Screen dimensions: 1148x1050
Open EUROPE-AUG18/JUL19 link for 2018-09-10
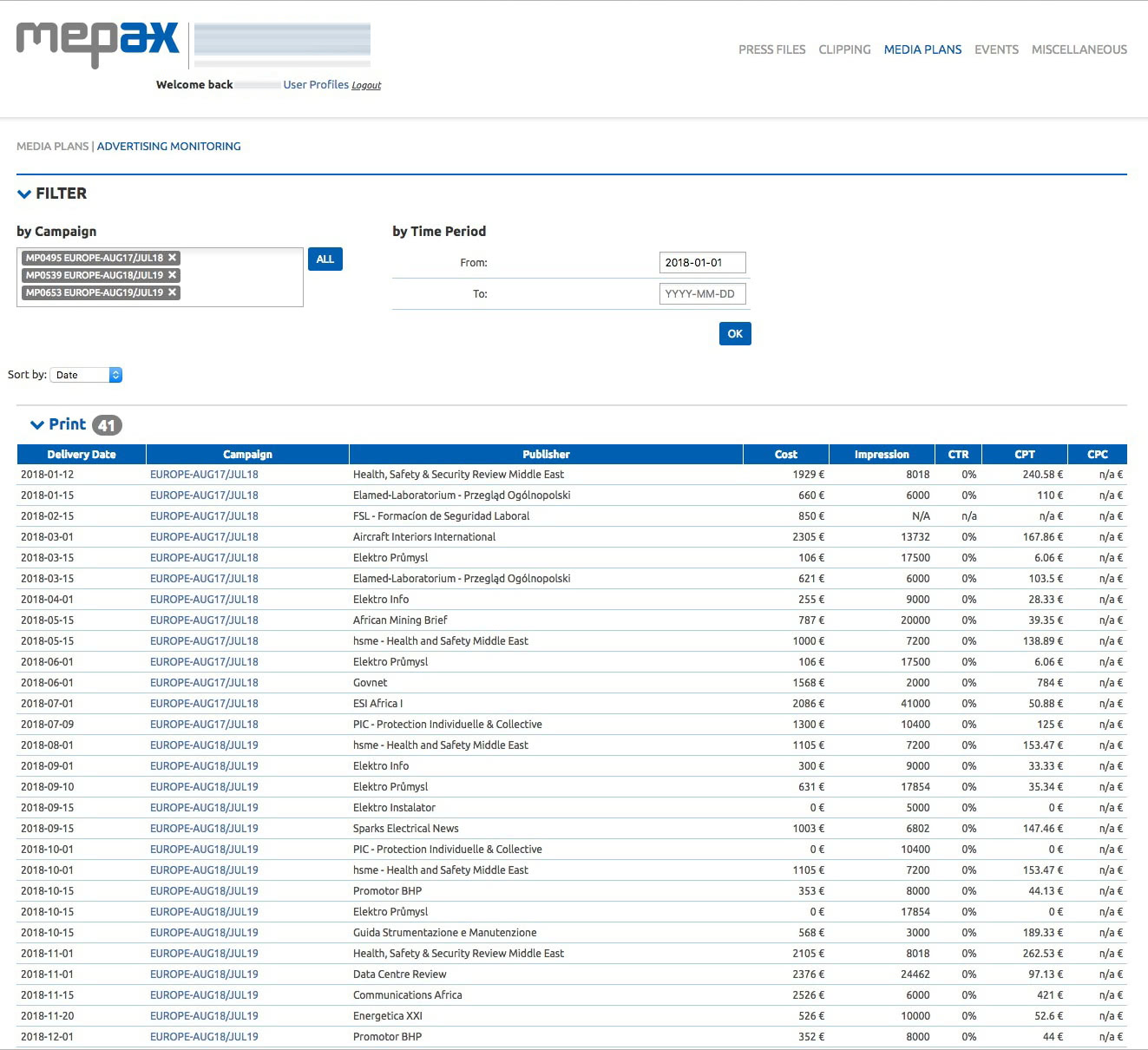click(204, 787)
